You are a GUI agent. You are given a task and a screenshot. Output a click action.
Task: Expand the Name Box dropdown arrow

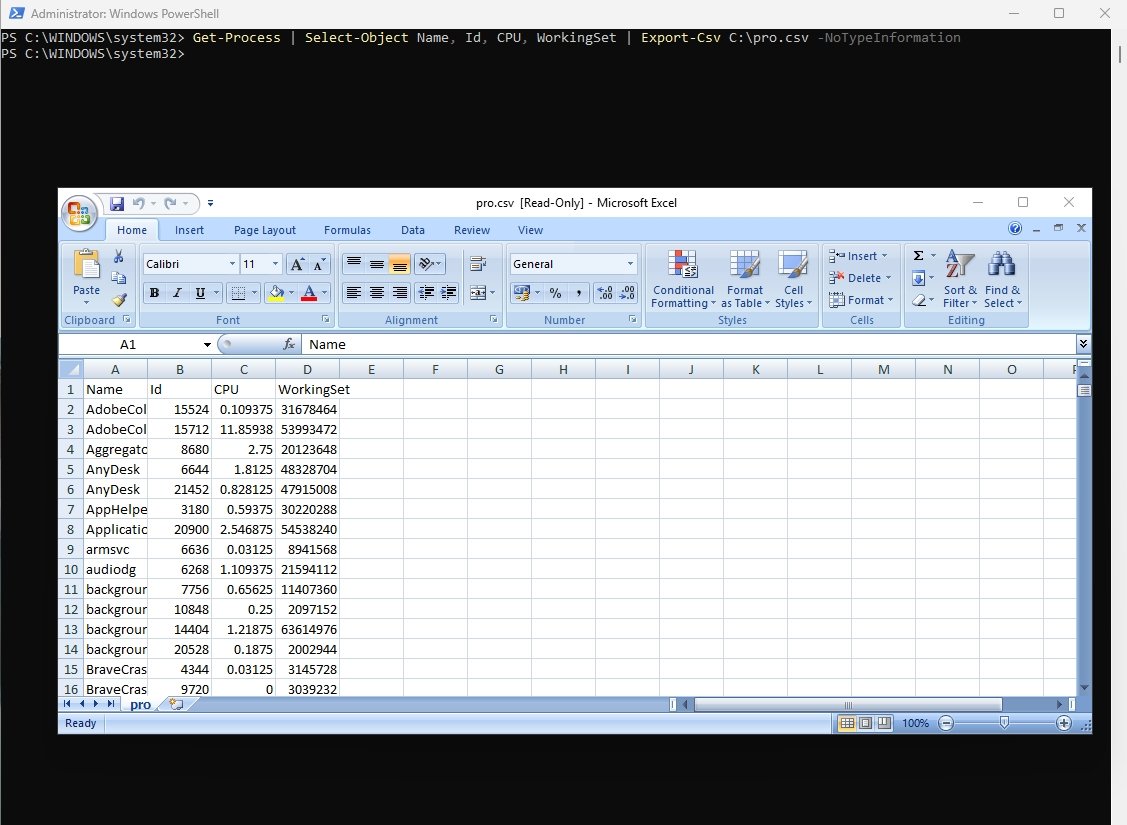207,345
